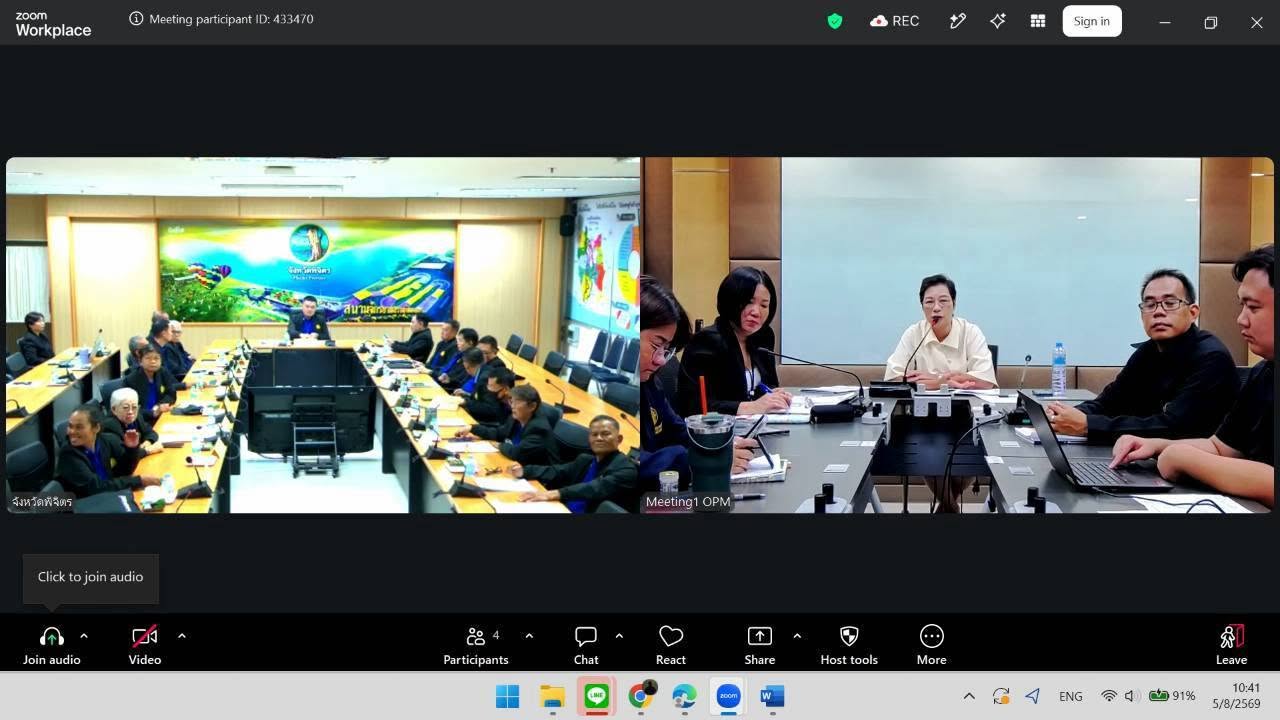Open LINE app in the taskbar
The image size is (1280, 720).
[596, 696]
